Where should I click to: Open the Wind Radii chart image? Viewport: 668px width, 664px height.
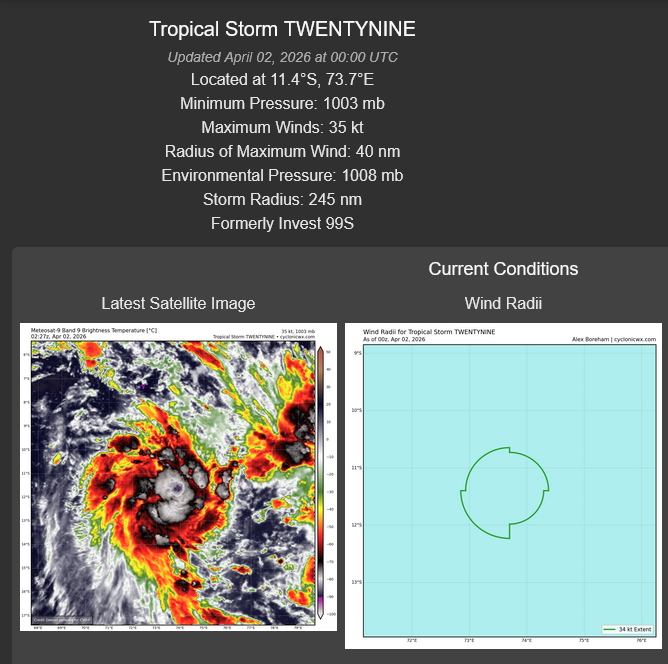pyautogui.click(x=503, y=486)
